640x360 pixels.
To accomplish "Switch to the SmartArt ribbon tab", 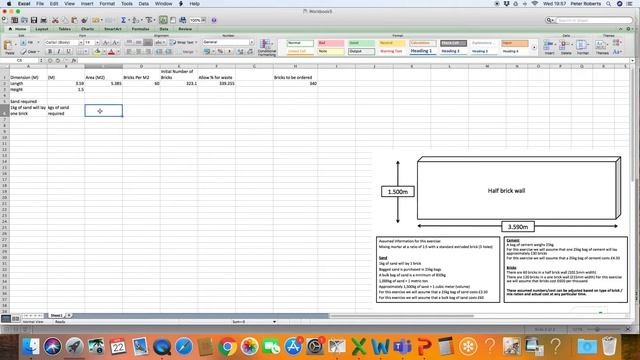I will tap(113, 29).
